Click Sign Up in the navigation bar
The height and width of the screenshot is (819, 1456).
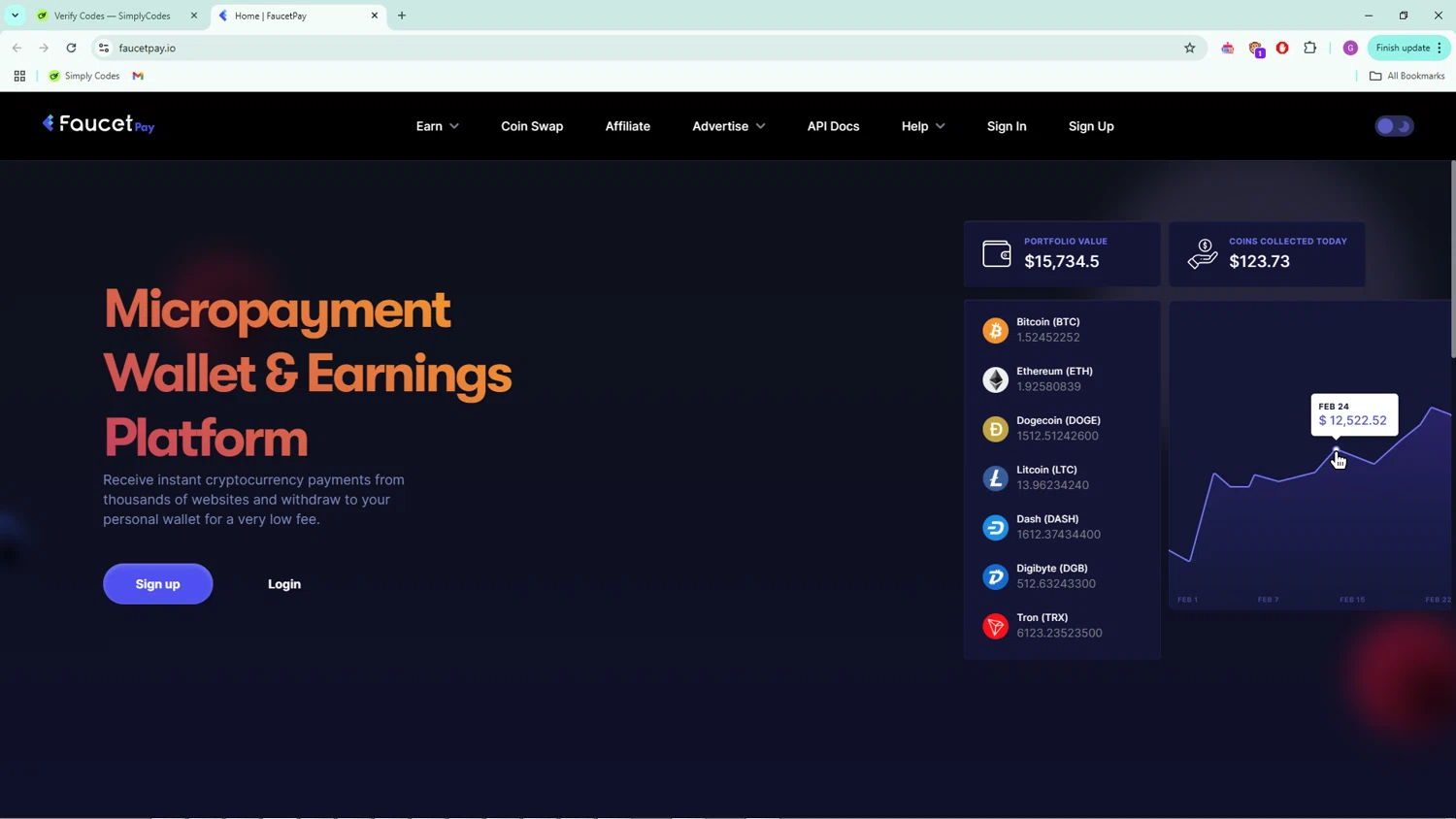click(x=1091, y=126)
